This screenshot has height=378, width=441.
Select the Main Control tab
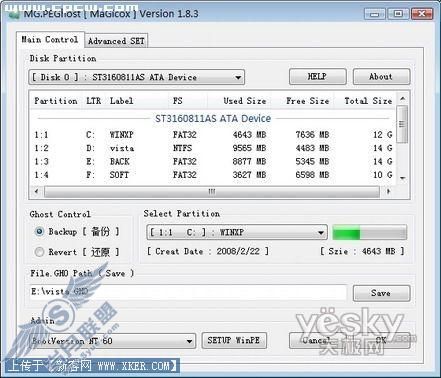(x=50, y=40)
